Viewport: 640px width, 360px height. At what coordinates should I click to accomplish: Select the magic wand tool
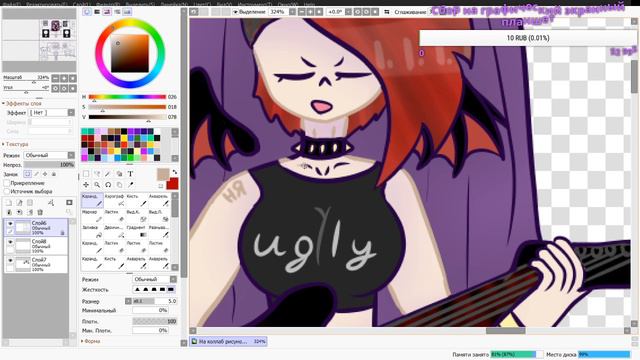(108, 174)
